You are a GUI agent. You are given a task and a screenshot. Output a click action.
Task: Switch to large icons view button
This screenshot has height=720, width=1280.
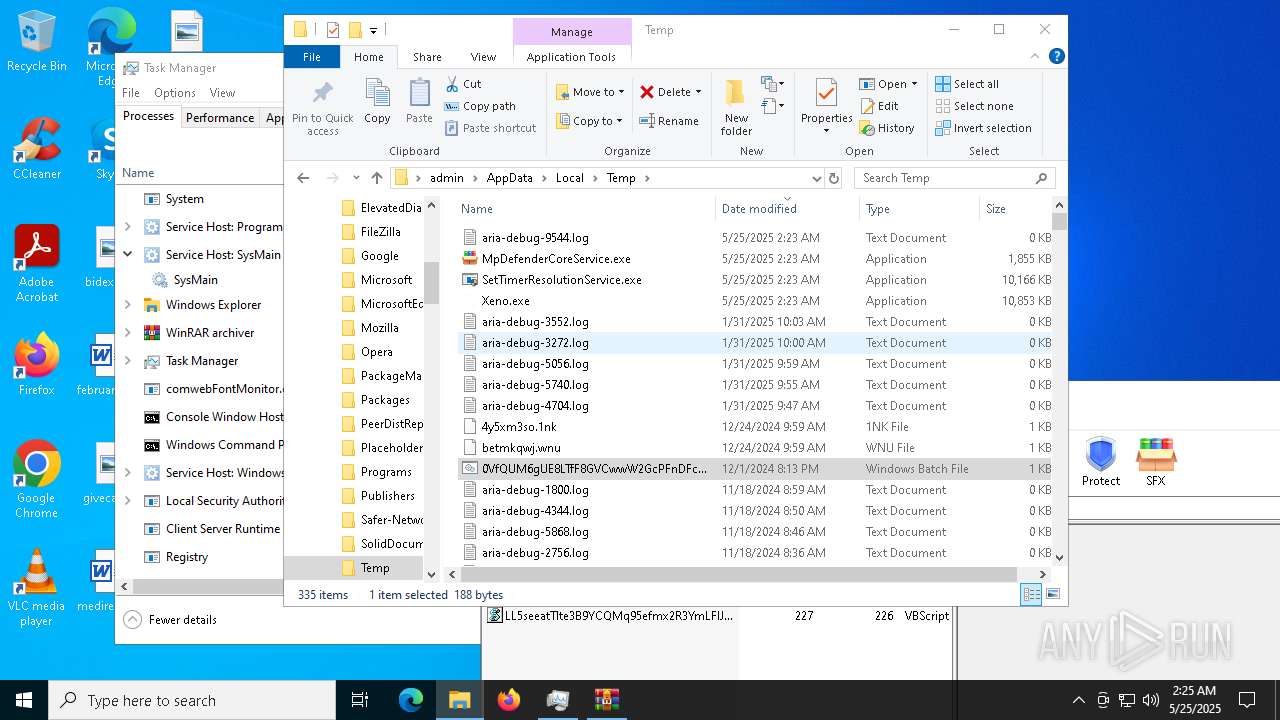[x=1052, y=594]
